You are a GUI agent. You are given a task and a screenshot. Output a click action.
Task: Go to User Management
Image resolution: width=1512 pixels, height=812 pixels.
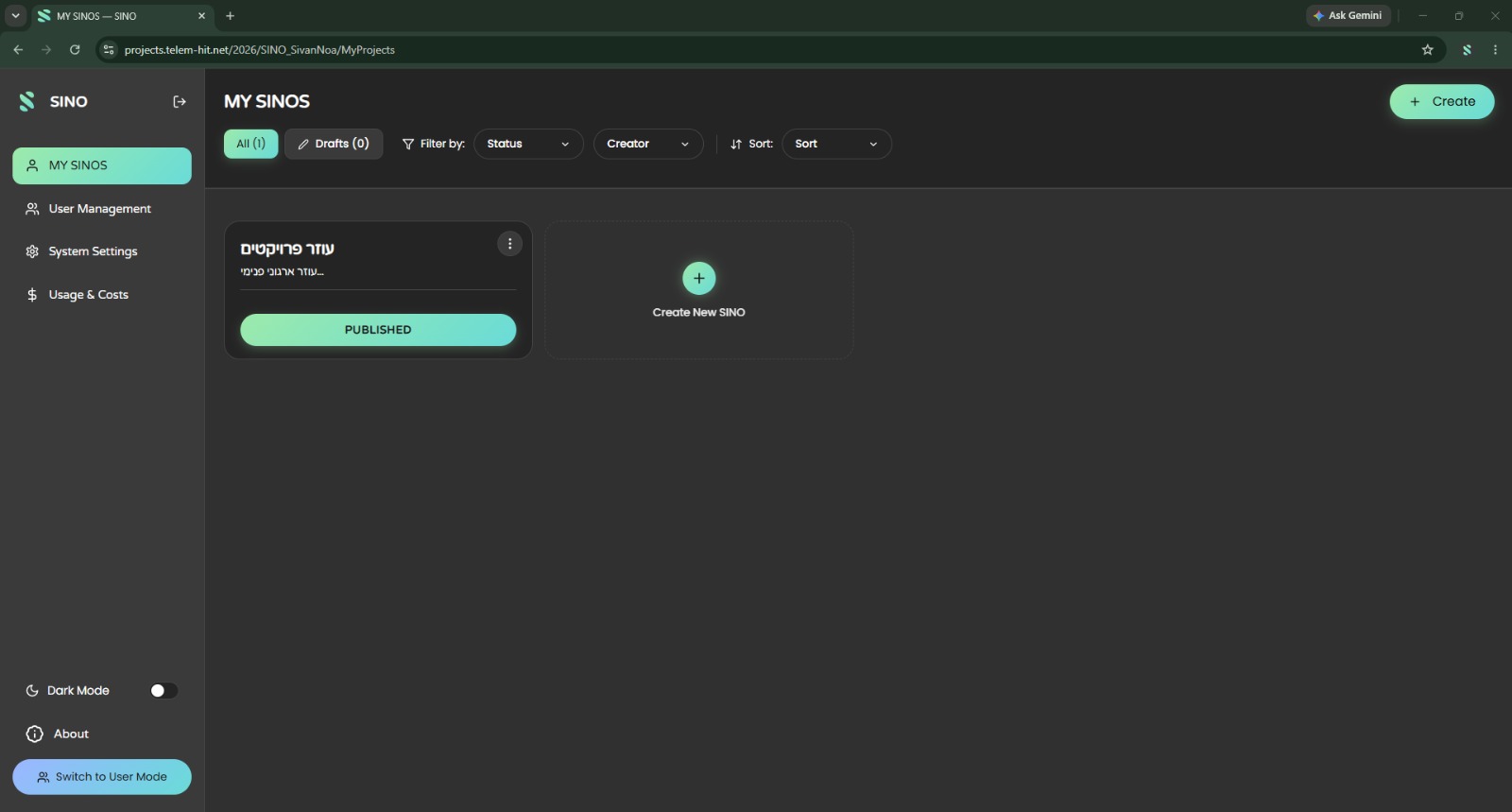click(x=102, y=209)
